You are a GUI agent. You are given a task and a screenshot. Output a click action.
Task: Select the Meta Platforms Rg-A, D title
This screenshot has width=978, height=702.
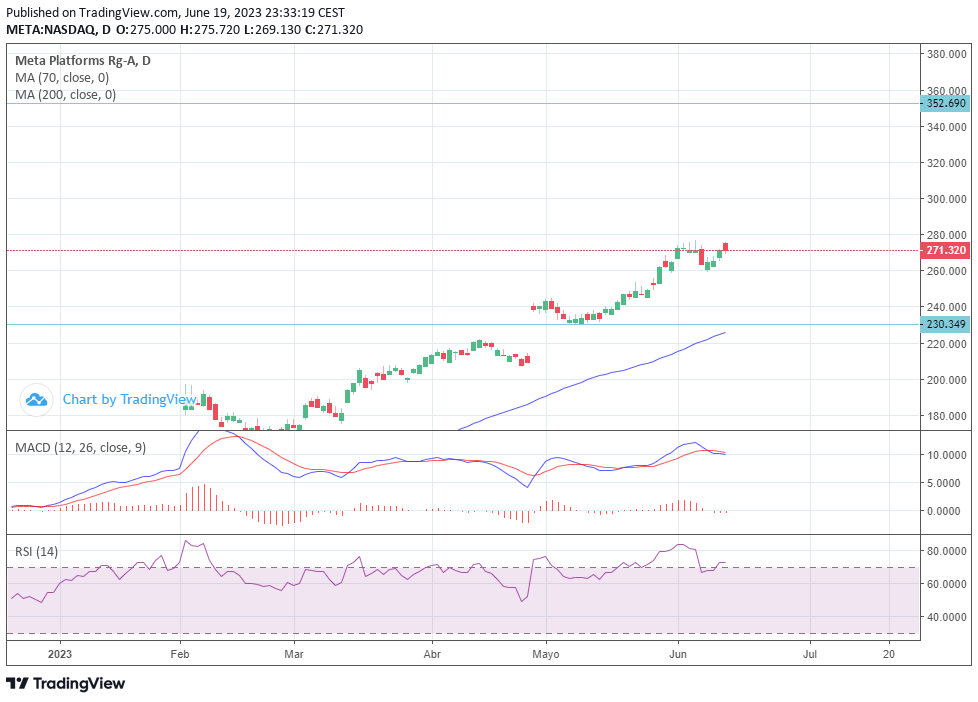[83, 61]
